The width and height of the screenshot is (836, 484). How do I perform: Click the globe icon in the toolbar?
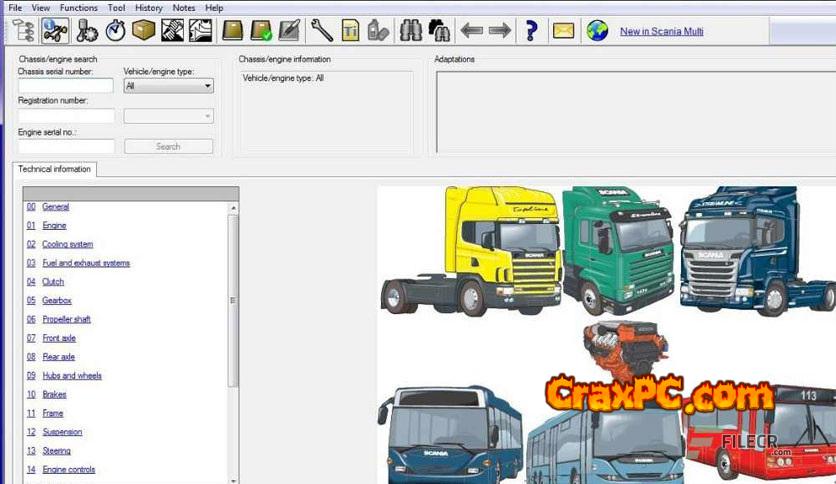tap(597, 31)
